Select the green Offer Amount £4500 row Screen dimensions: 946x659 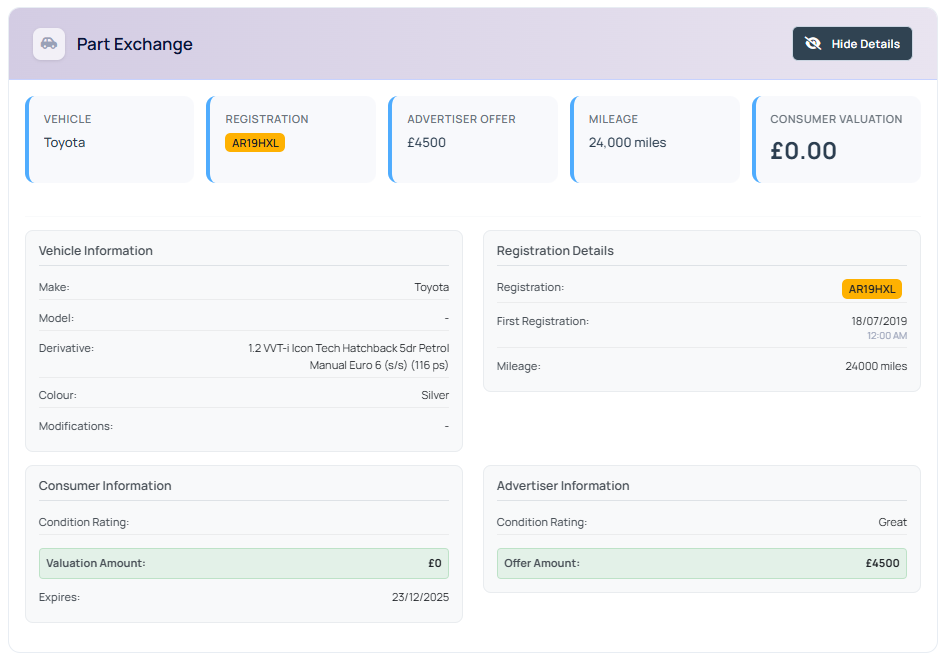[x=702, y=563]
